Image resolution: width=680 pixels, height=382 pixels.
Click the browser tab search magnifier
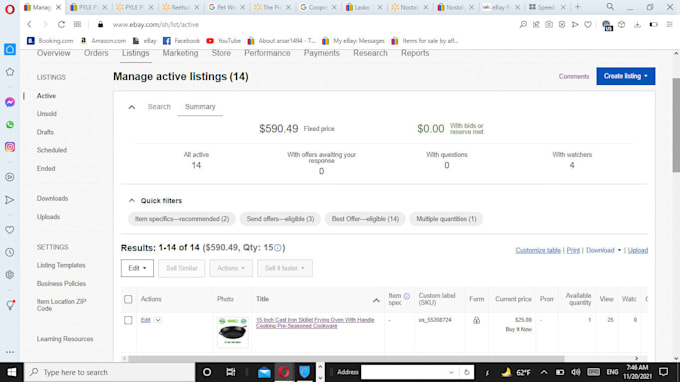pyautogui.click(x=610, y=7)
